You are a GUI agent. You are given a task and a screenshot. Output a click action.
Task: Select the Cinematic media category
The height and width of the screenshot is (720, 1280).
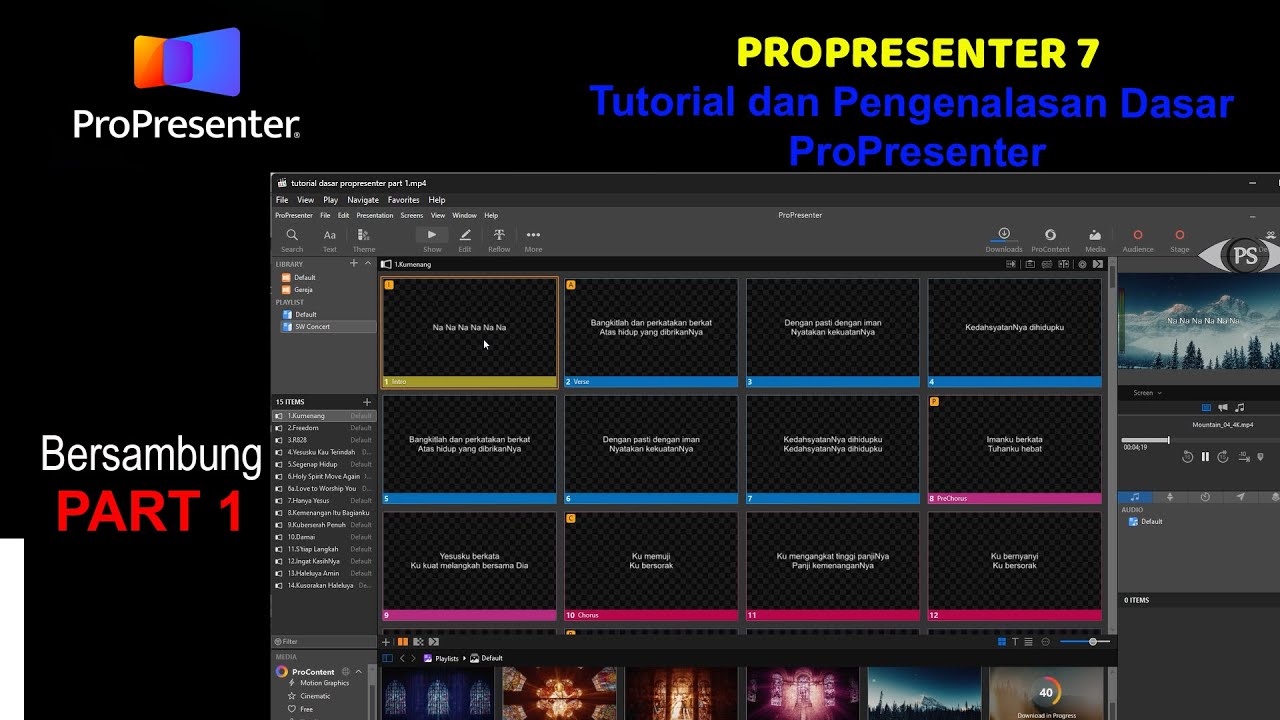point(315,696)
